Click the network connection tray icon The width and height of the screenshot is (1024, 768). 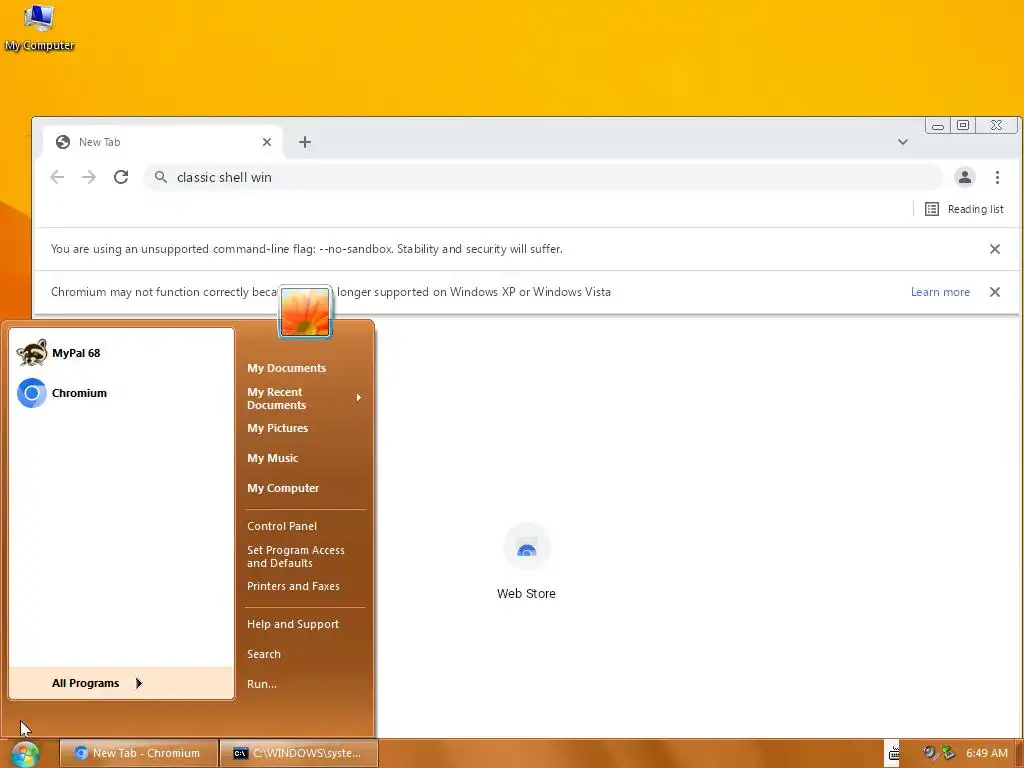[948, 753]
